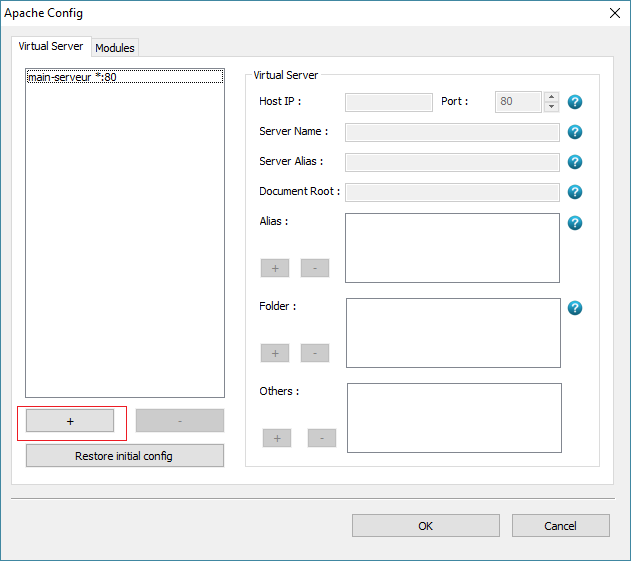Open help for the Folder list
This screenshot has height=561, width=631.
click(575, 308)
